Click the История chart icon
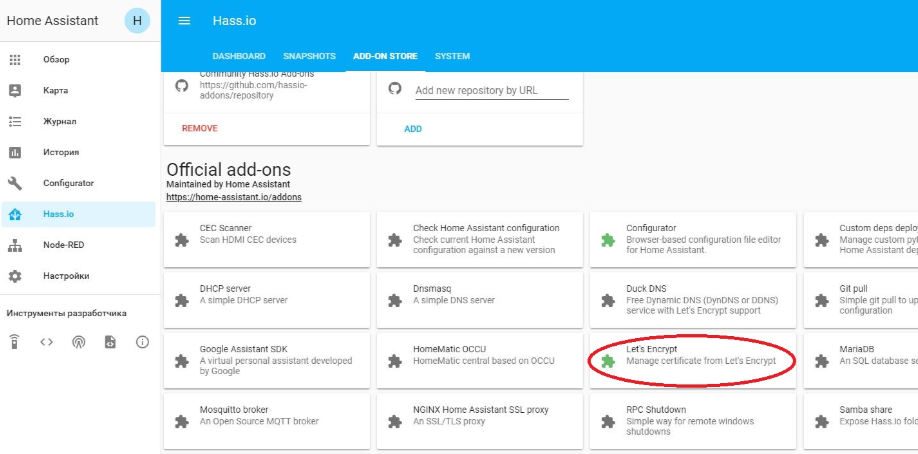This screenshot has height=454, width=918. (15, 152)
